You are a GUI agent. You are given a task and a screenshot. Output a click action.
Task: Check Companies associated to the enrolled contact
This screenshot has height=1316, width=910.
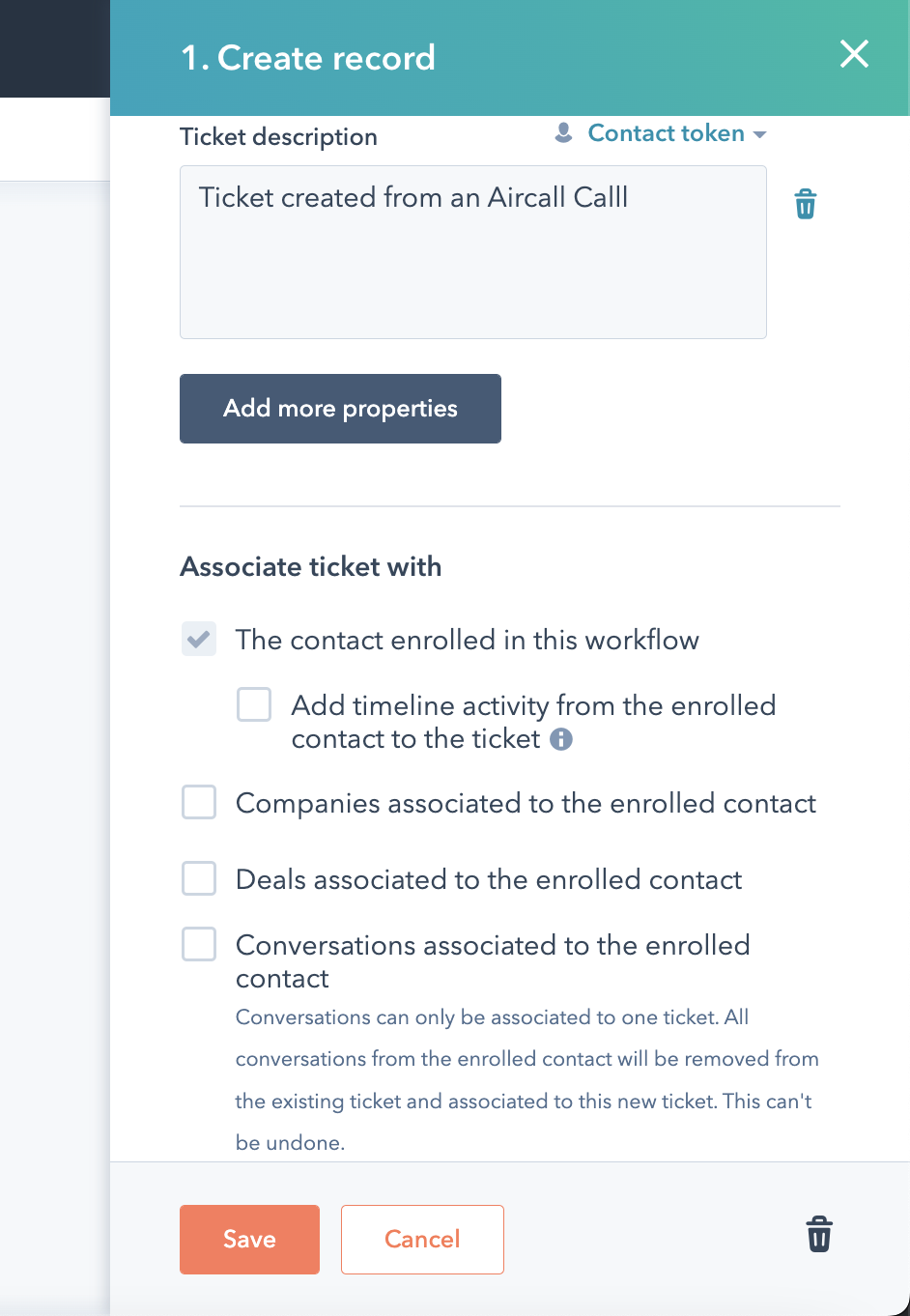199,802
